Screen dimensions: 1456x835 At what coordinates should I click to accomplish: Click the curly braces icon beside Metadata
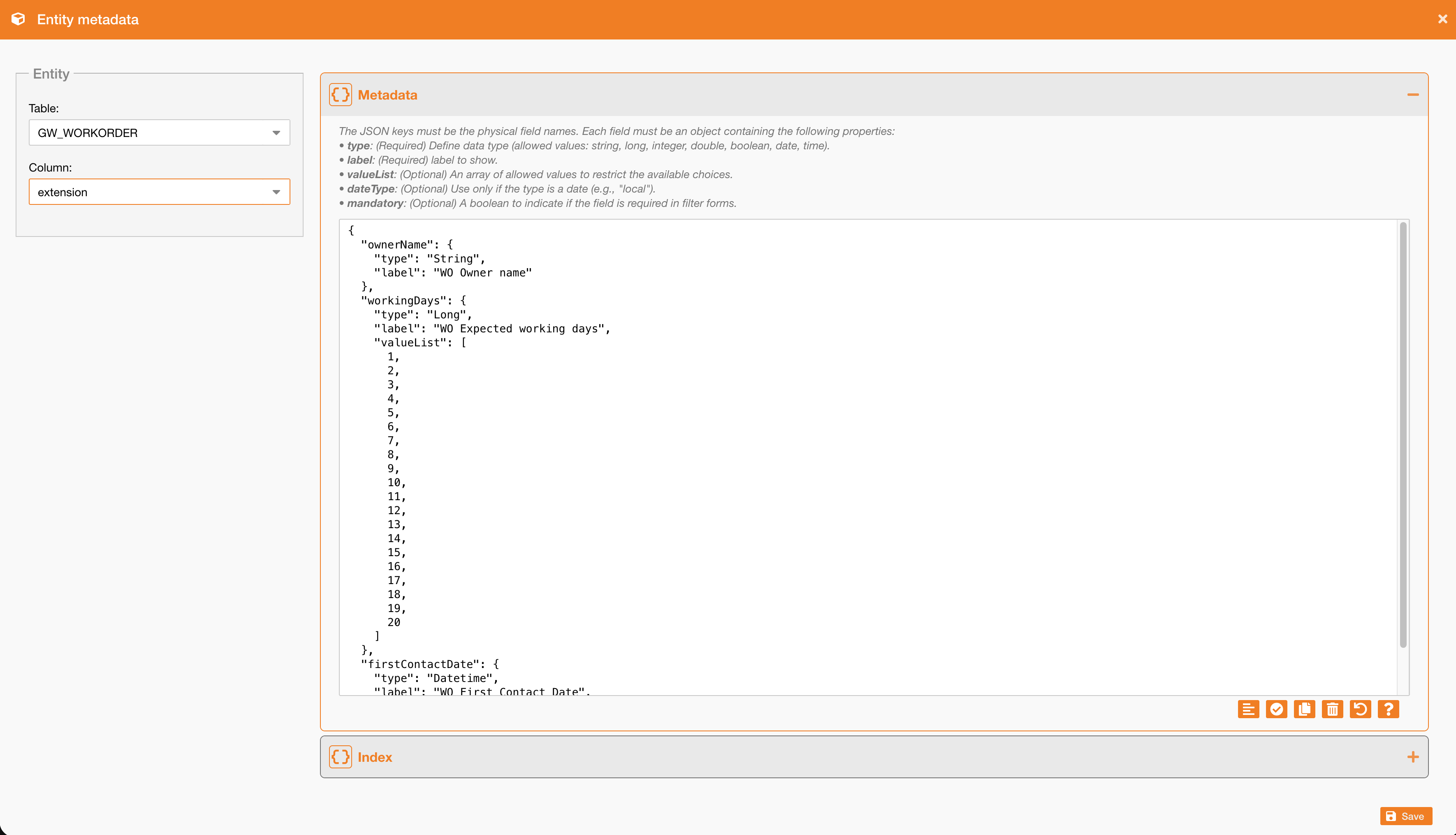(x=341, y=95)
